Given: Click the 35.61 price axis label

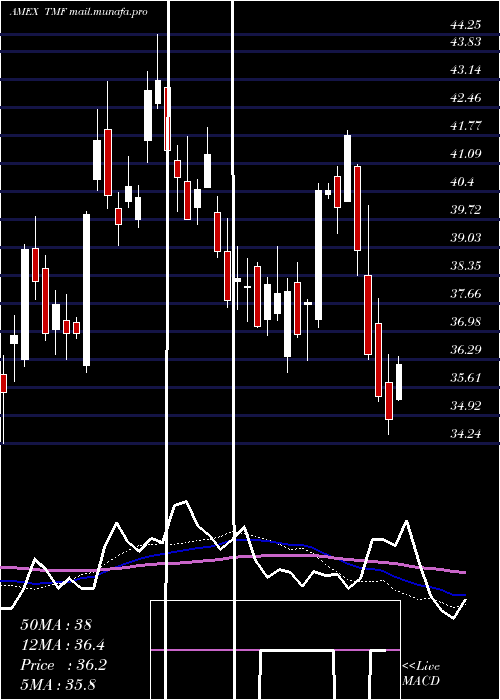Looking at the screenshot, I should 466,378.
